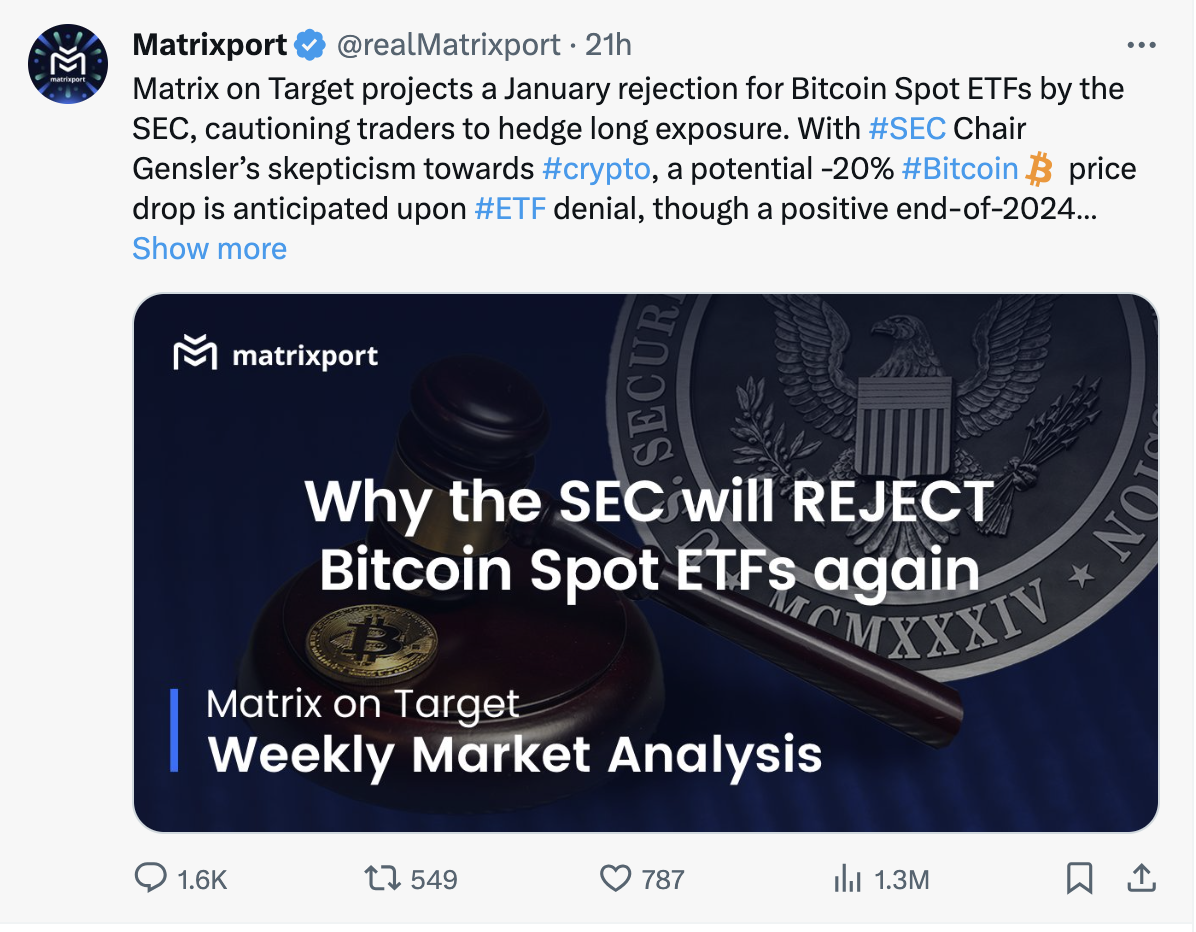View analytics via the bar chart icon
The image size is (1196, 932).
pos(849,879)
